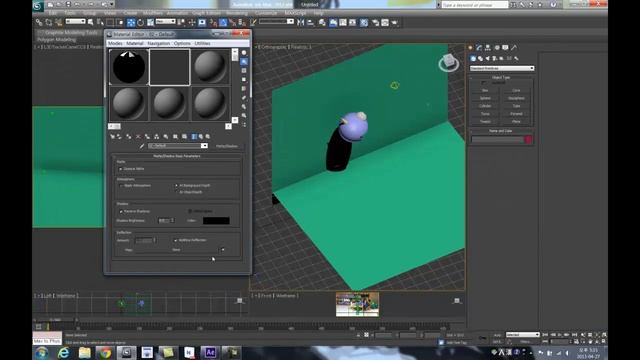640x360 pixels.
Task: Click the image thumbnail in Front viewport
Action: tap(357, 304)
